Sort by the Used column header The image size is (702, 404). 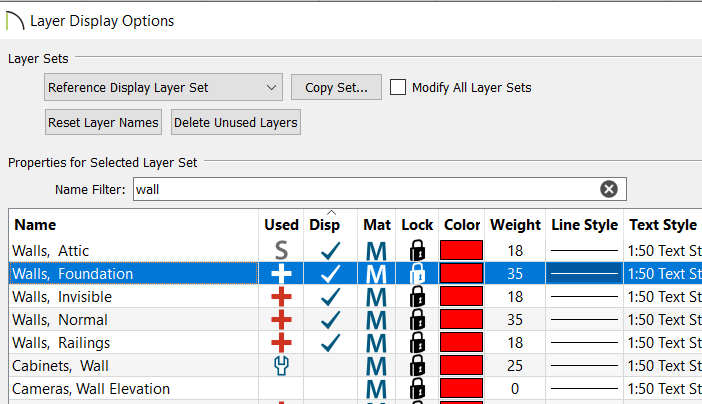point(281,225)
